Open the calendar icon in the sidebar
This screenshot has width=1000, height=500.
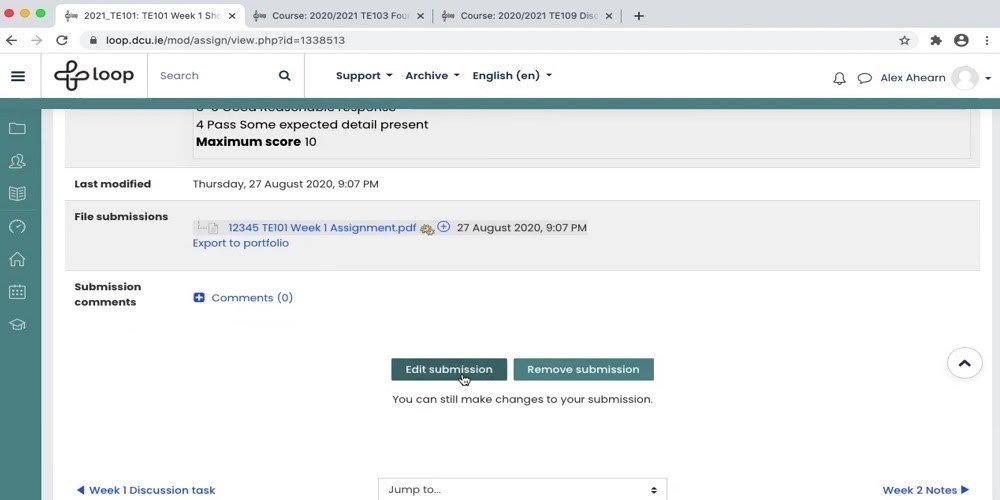17,292
